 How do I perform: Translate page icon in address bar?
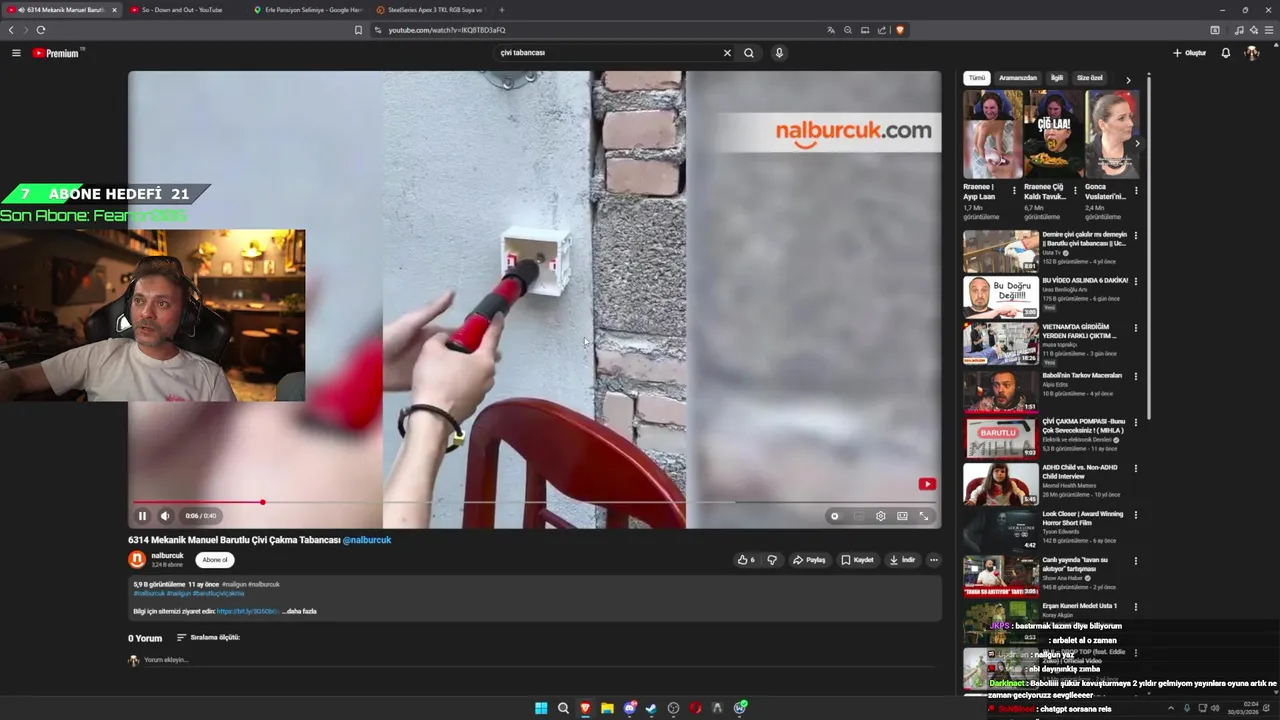click(x=830, y=30)
